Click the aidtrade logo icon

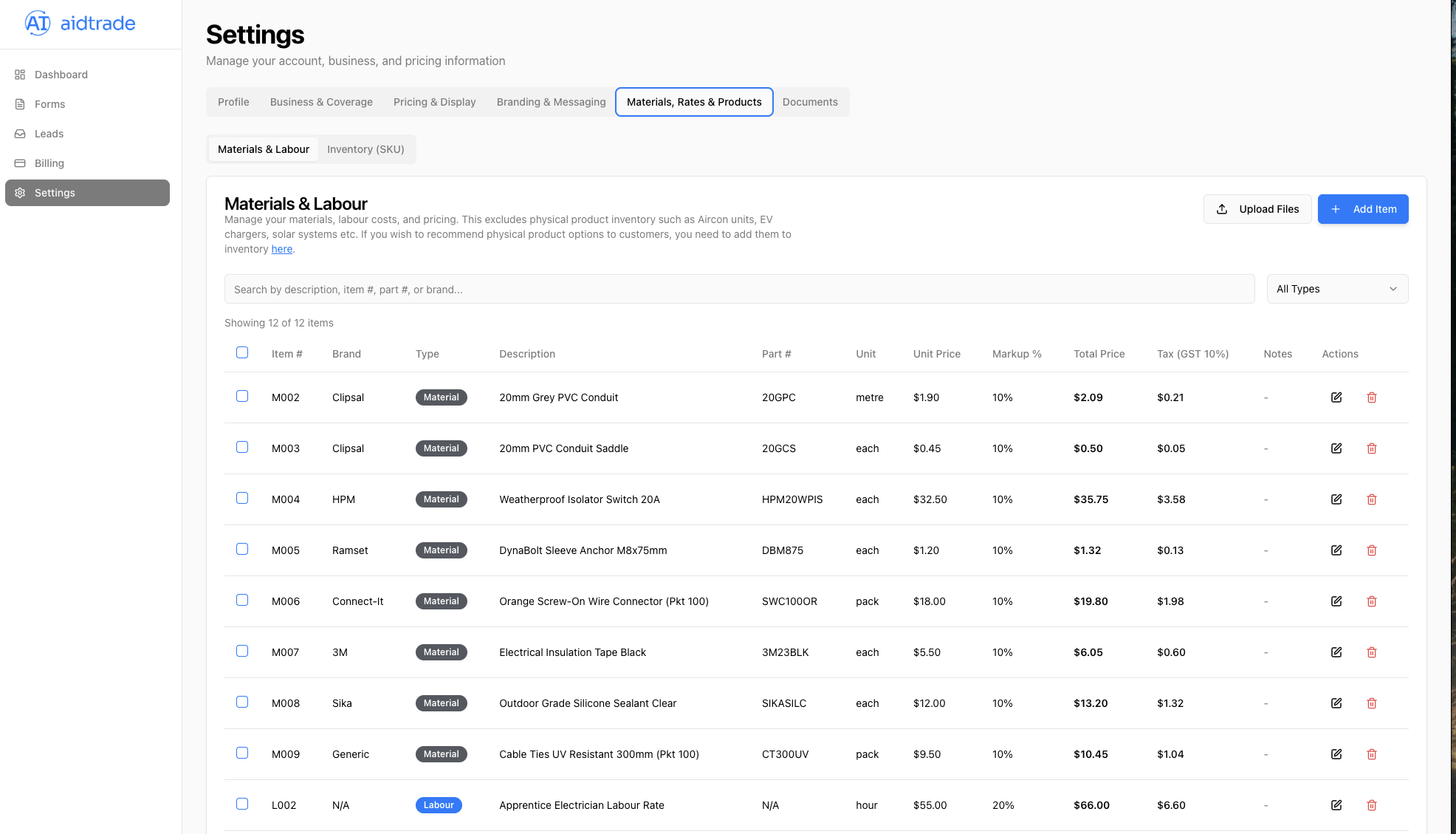click(38, 24)
